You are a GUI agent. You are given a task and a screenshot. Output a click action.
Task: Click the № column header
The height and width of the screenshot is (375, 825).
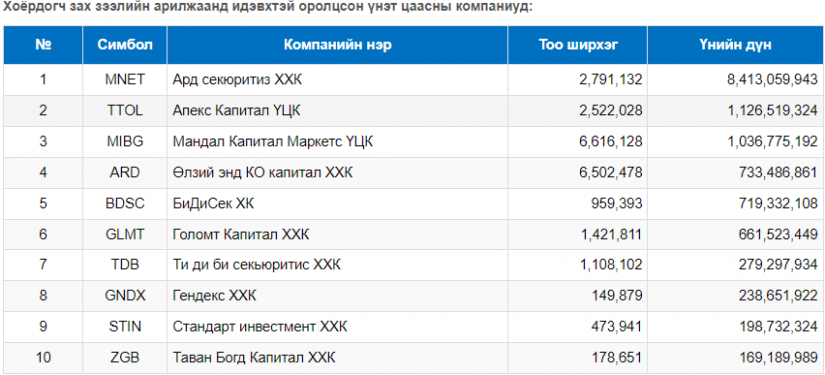pyautogui.click(x=43, y=45)
